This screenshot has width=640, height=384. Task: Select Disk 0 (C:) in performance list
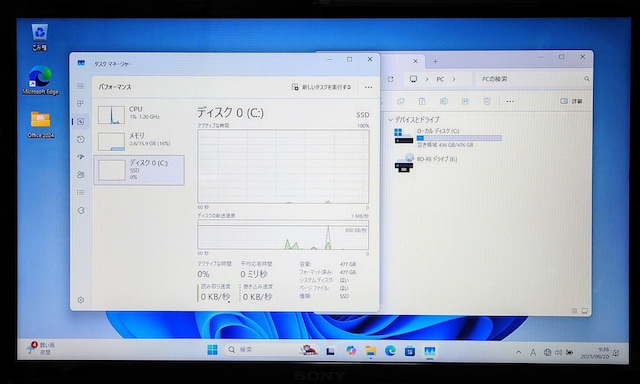pyautogui.click(x=139, y=170)
